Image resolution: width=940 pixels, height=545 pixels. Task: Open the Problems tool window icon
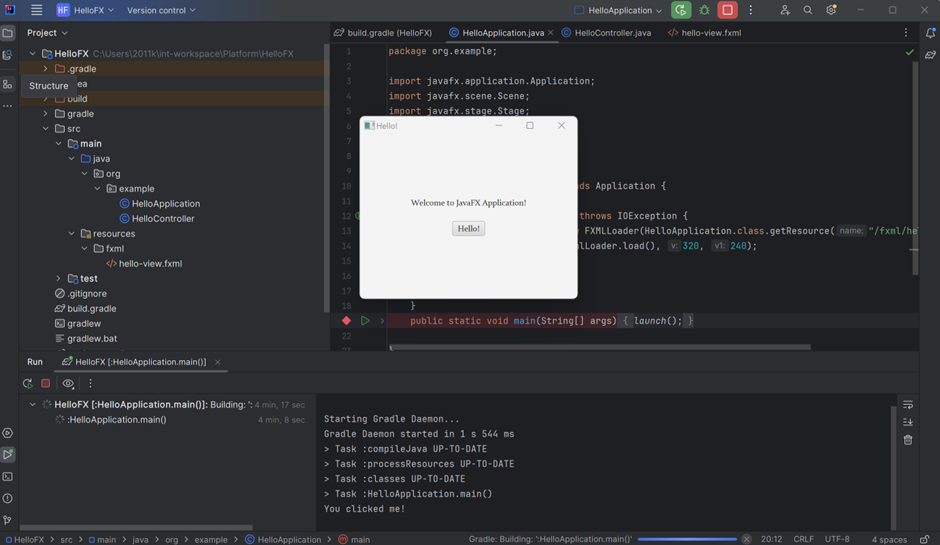click(x=8, y=498)
